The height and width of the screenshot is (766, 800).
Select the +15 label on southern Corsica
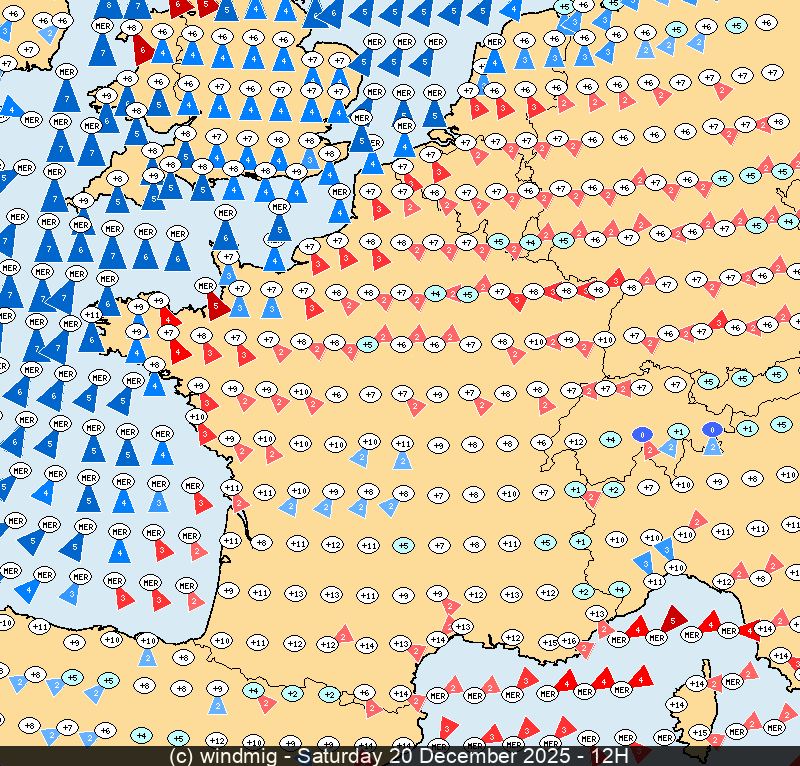(x=699, y=733)
